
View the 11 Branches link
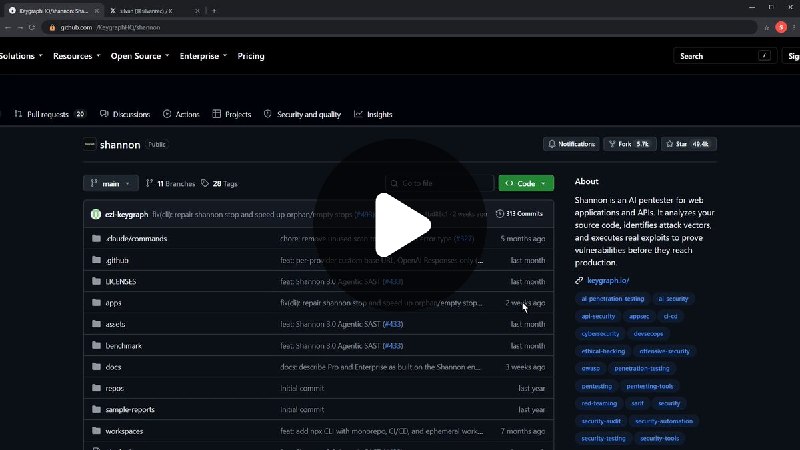[170, 184]
